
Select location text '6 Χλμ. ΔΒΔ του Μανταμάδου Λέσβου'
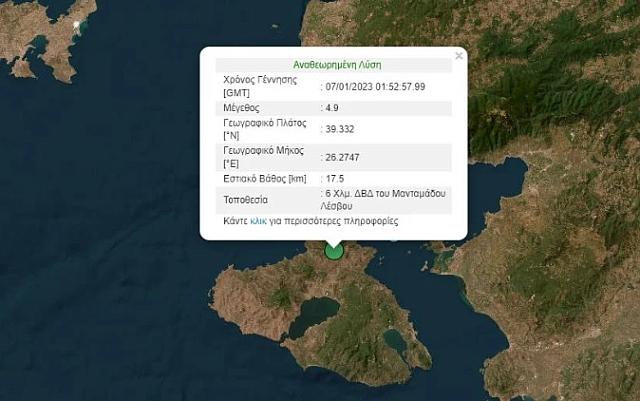[383, 200]
